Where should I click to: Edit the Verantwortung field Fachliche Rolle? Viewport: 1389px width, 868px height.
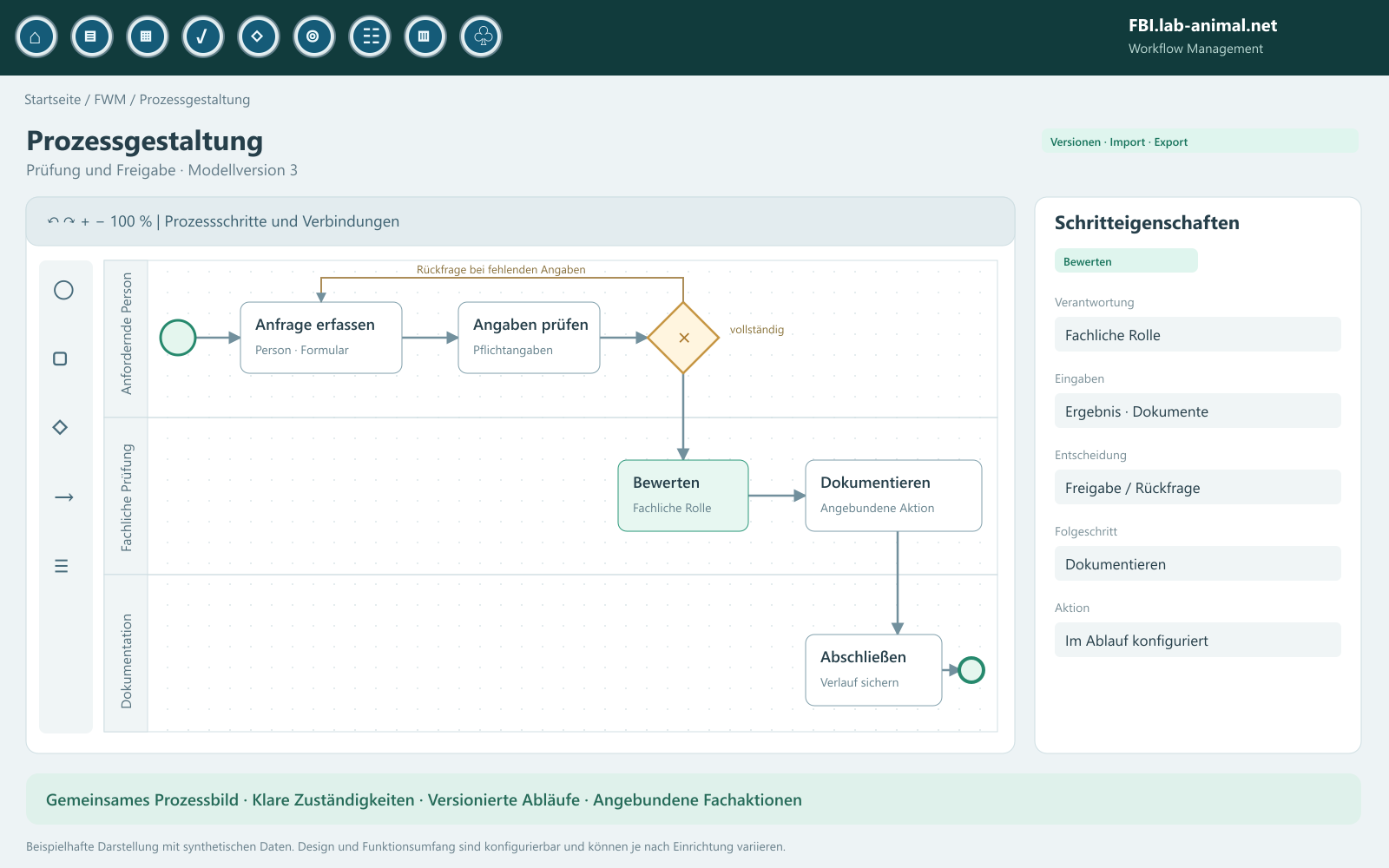[x=1198, y=334]
